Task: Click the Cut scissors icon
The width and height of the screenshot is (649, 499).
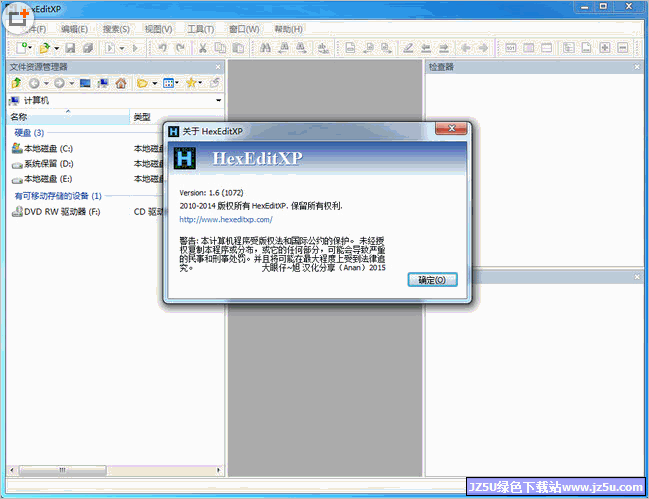Action: click(202, 48)
